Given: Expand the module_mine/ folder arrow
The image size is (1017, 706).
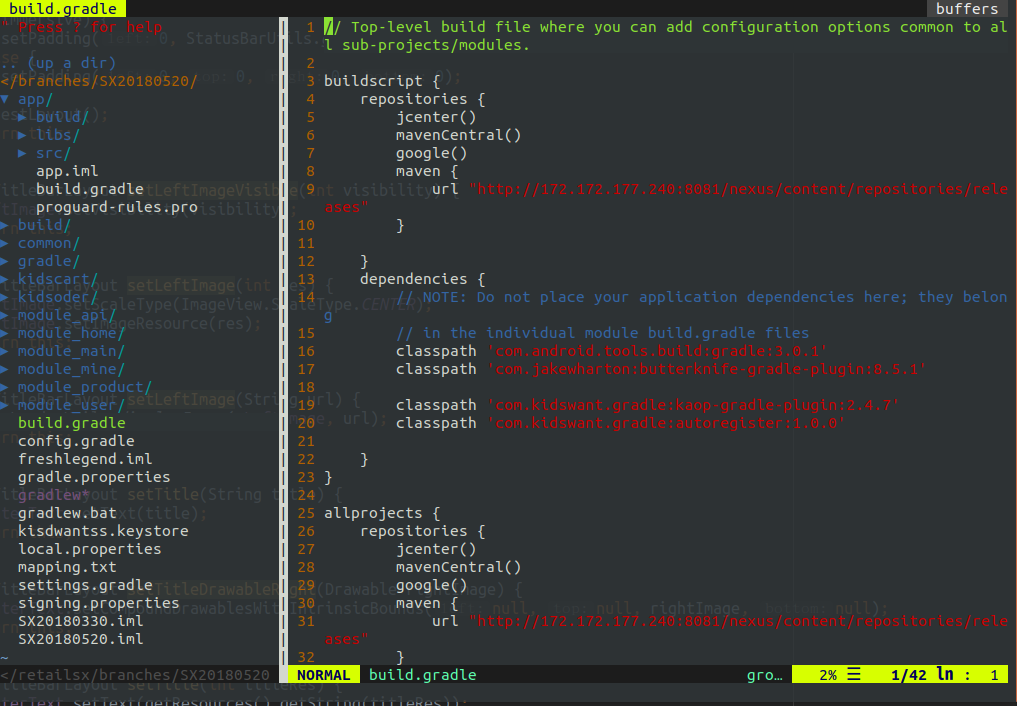Looking at the screenshot, I should click(5, 370).
